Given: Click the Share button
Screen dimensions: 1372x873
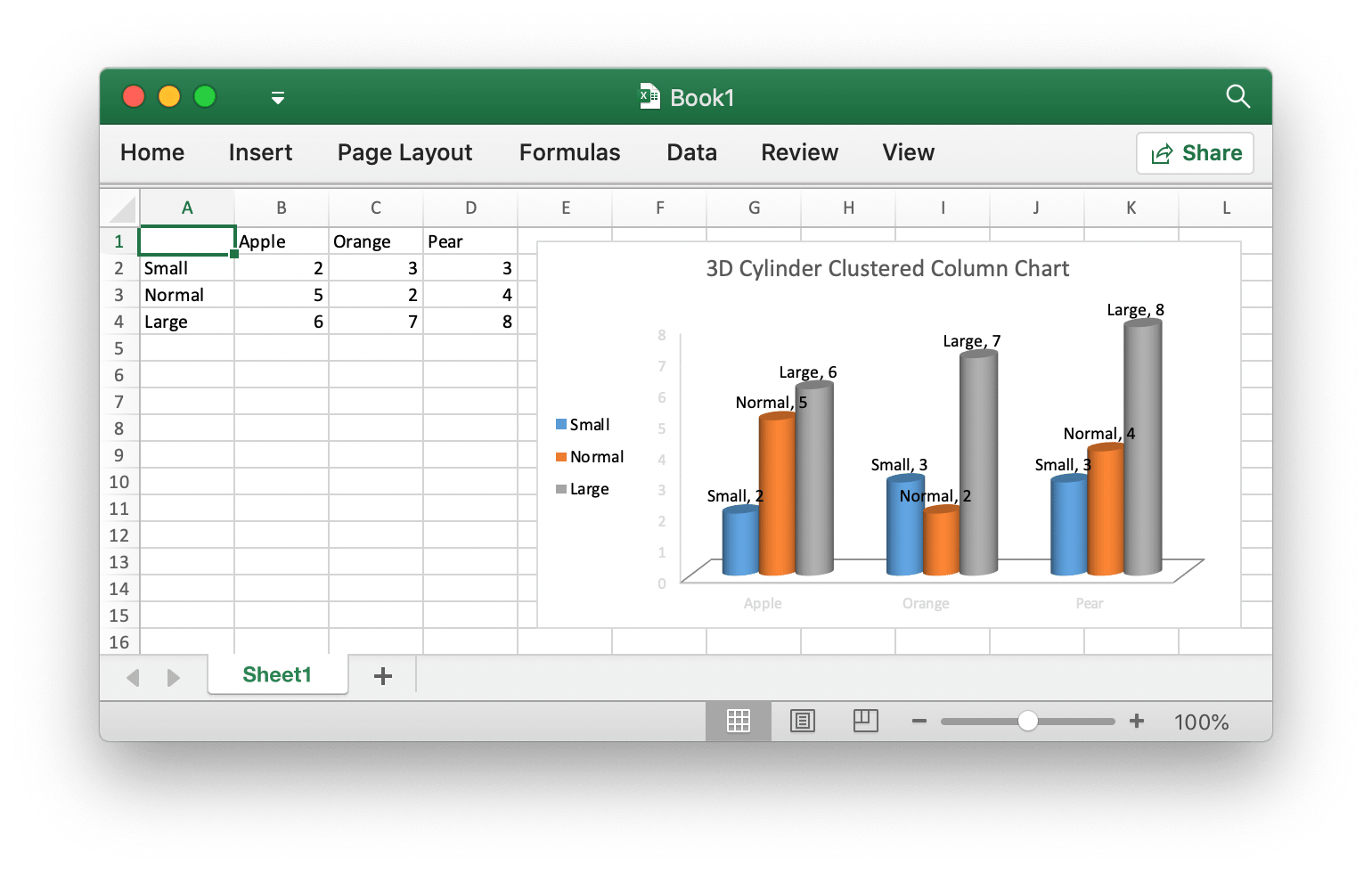Looking at the screenshot, I should coord(1195,153).
